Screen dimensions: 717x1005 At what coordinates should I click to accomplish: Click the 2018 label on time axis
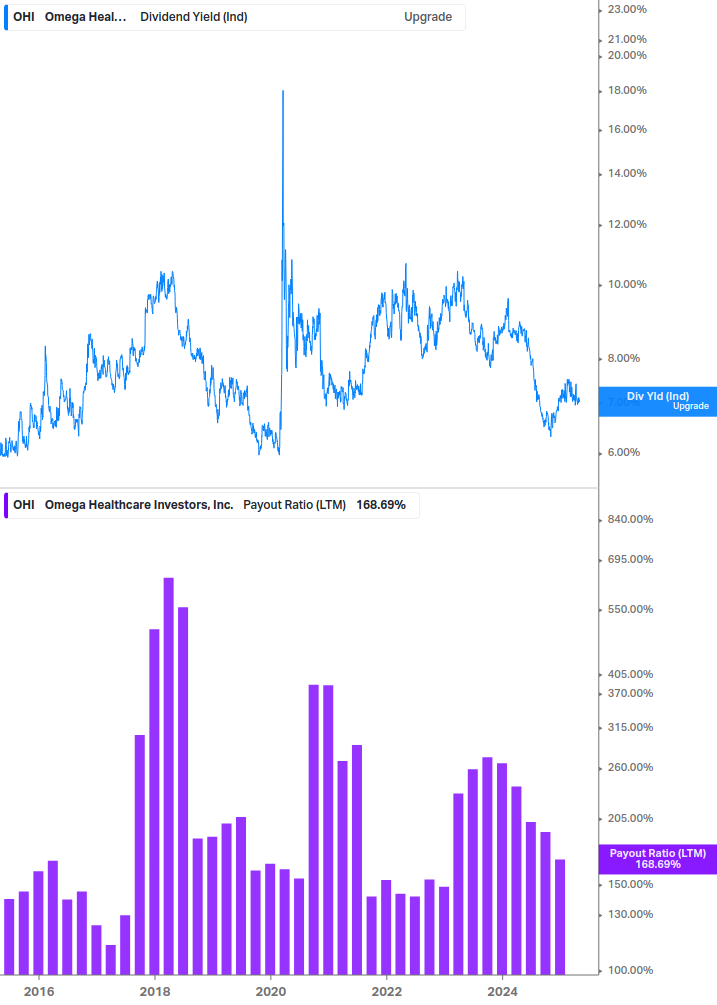(155, 992)
